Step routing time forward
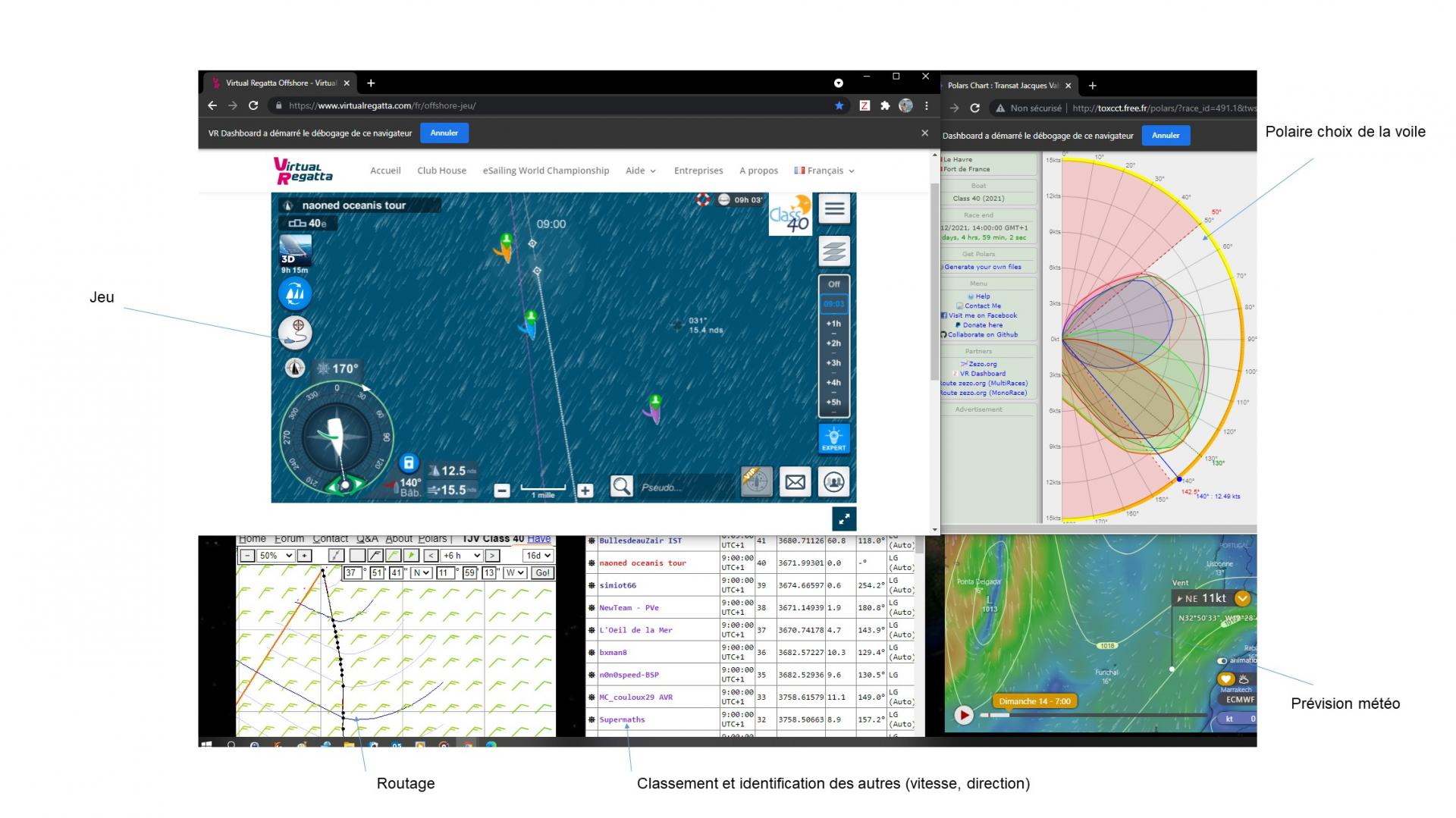This screenshot has width=1456, height=818. (x=492, y=556)
